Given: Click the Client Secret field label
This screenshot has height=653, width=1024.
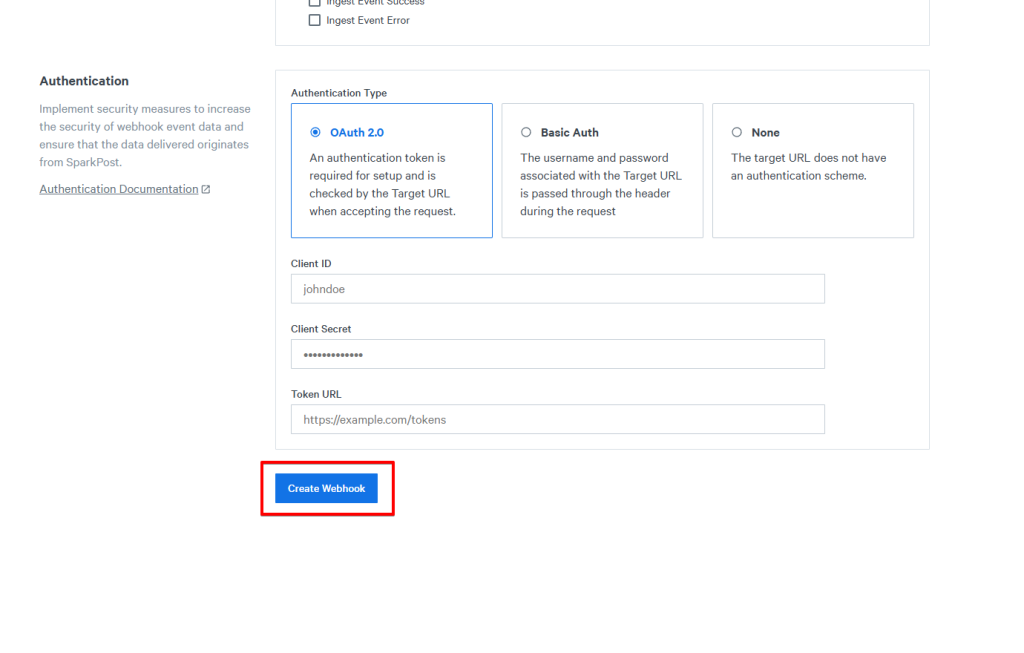Looking at the screenshot, I should click(321, 329).
